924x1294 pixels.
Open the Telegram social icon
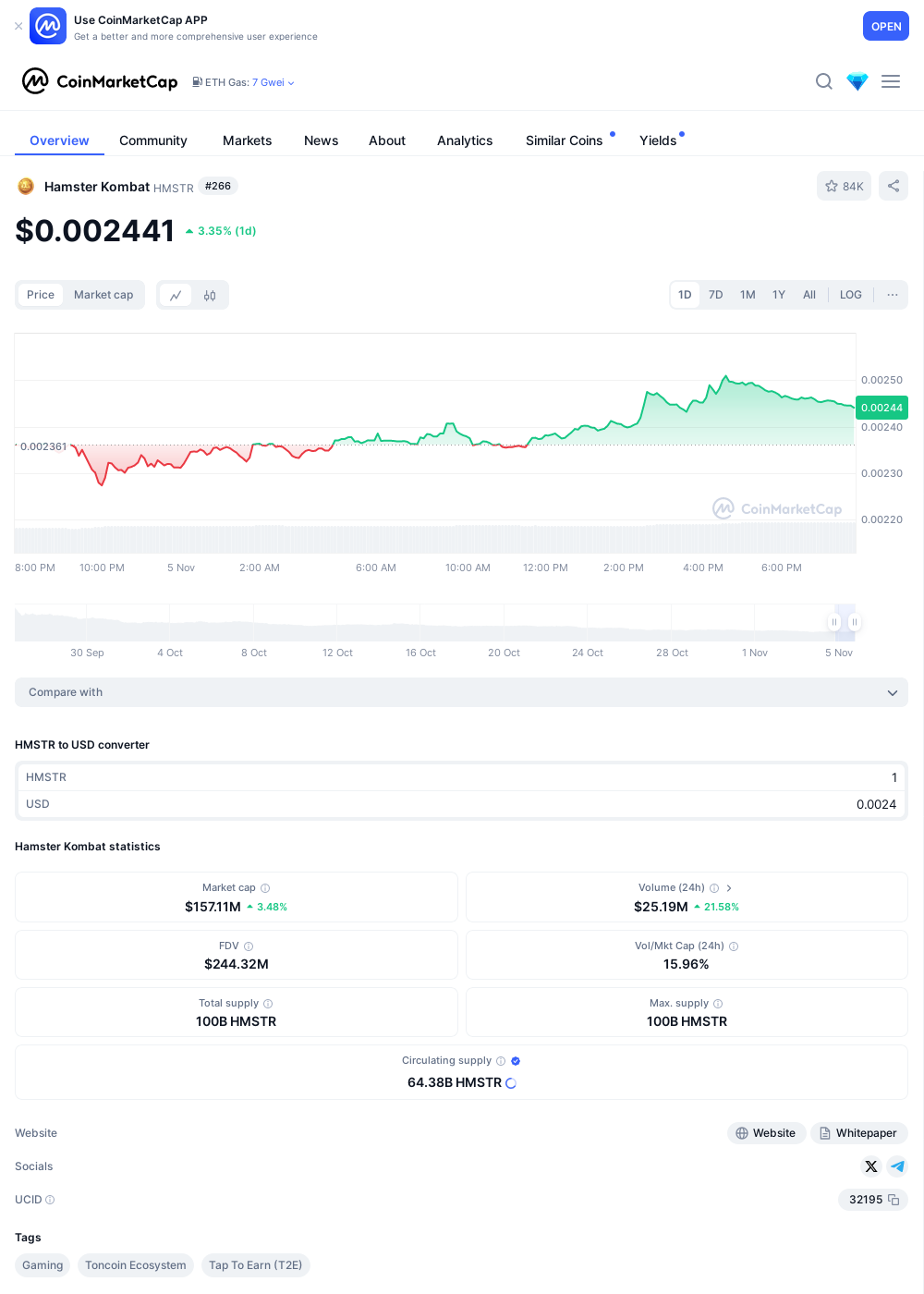pyautogui.click(x=897, y=1166)
